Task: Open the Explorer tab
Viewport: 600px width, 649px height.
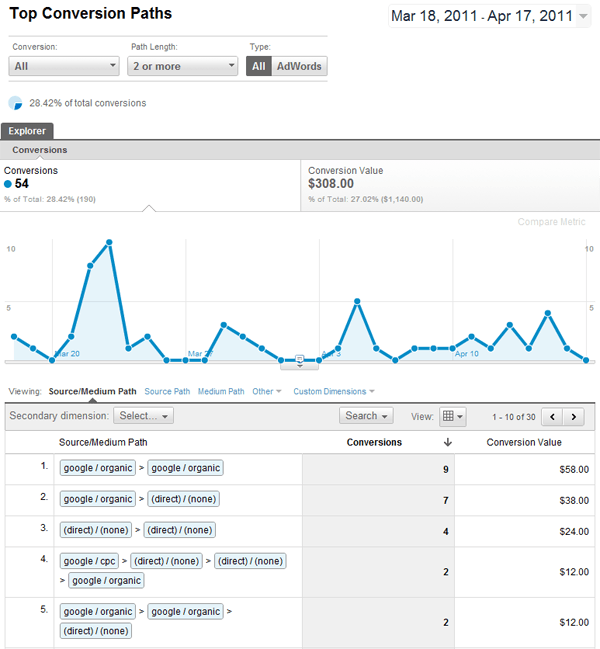Action: point(27,131)
